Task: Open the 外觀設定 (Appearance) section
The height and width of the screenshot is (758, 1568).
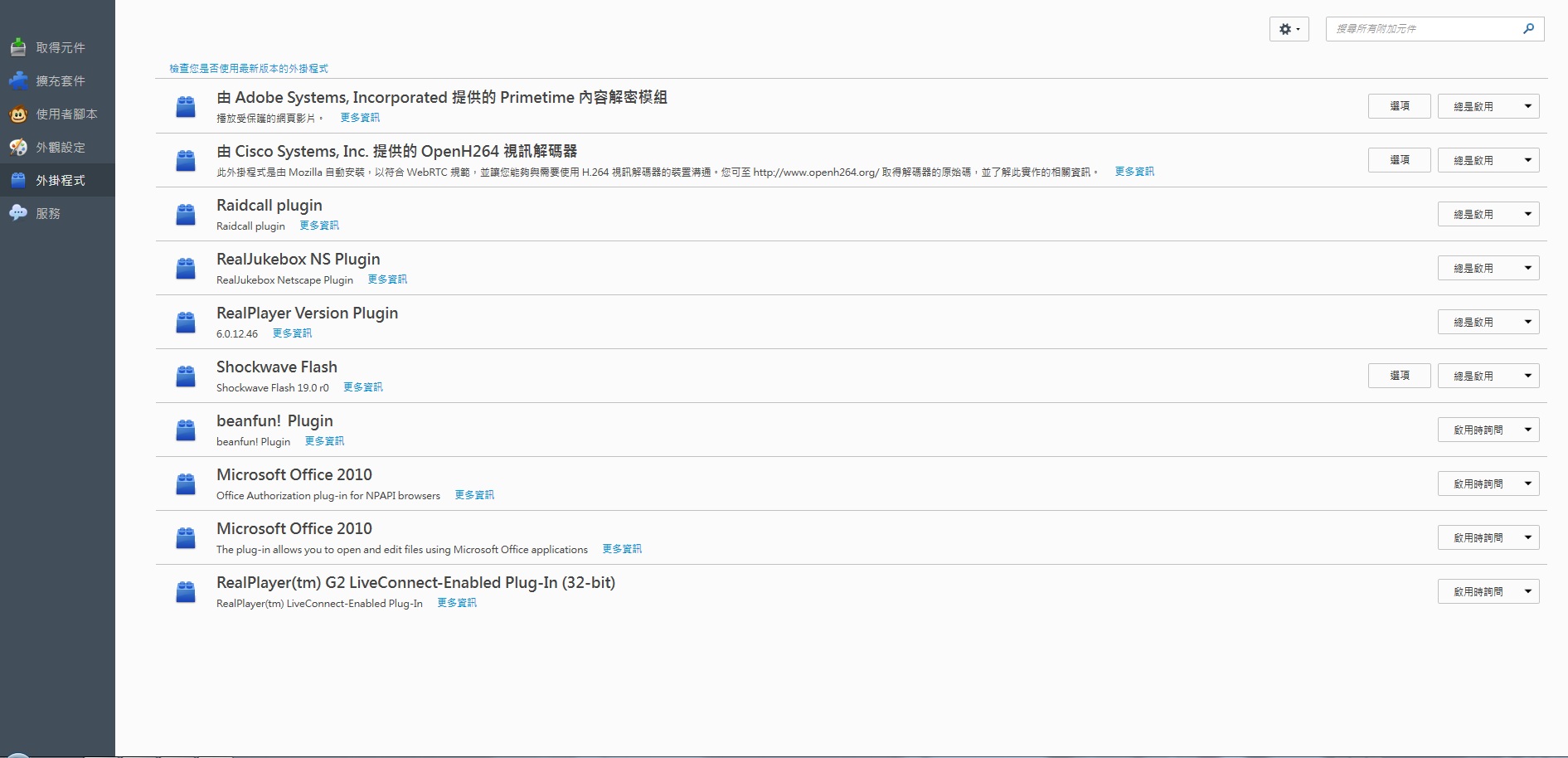Action: (x=57, y=147)
